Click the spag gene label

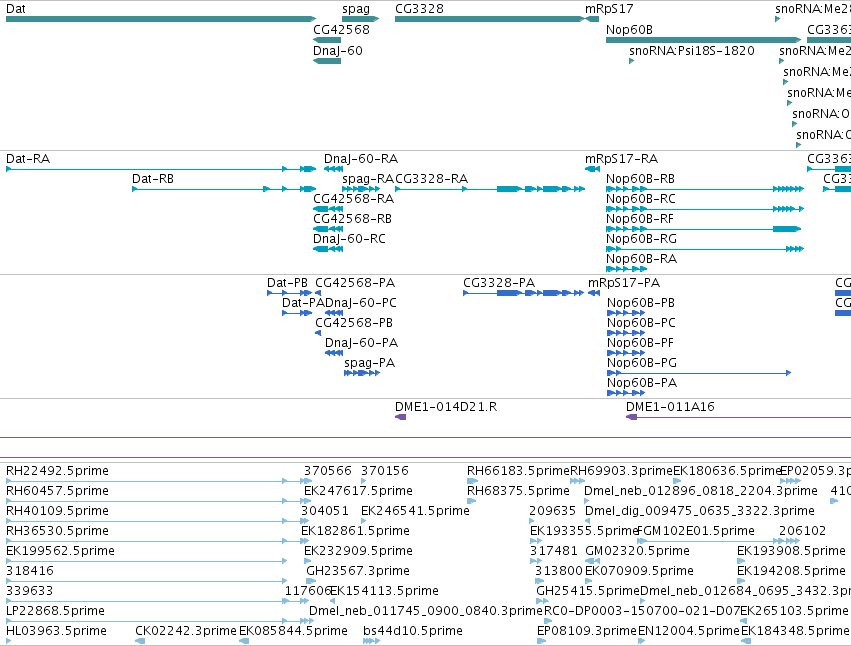(356, 9)
